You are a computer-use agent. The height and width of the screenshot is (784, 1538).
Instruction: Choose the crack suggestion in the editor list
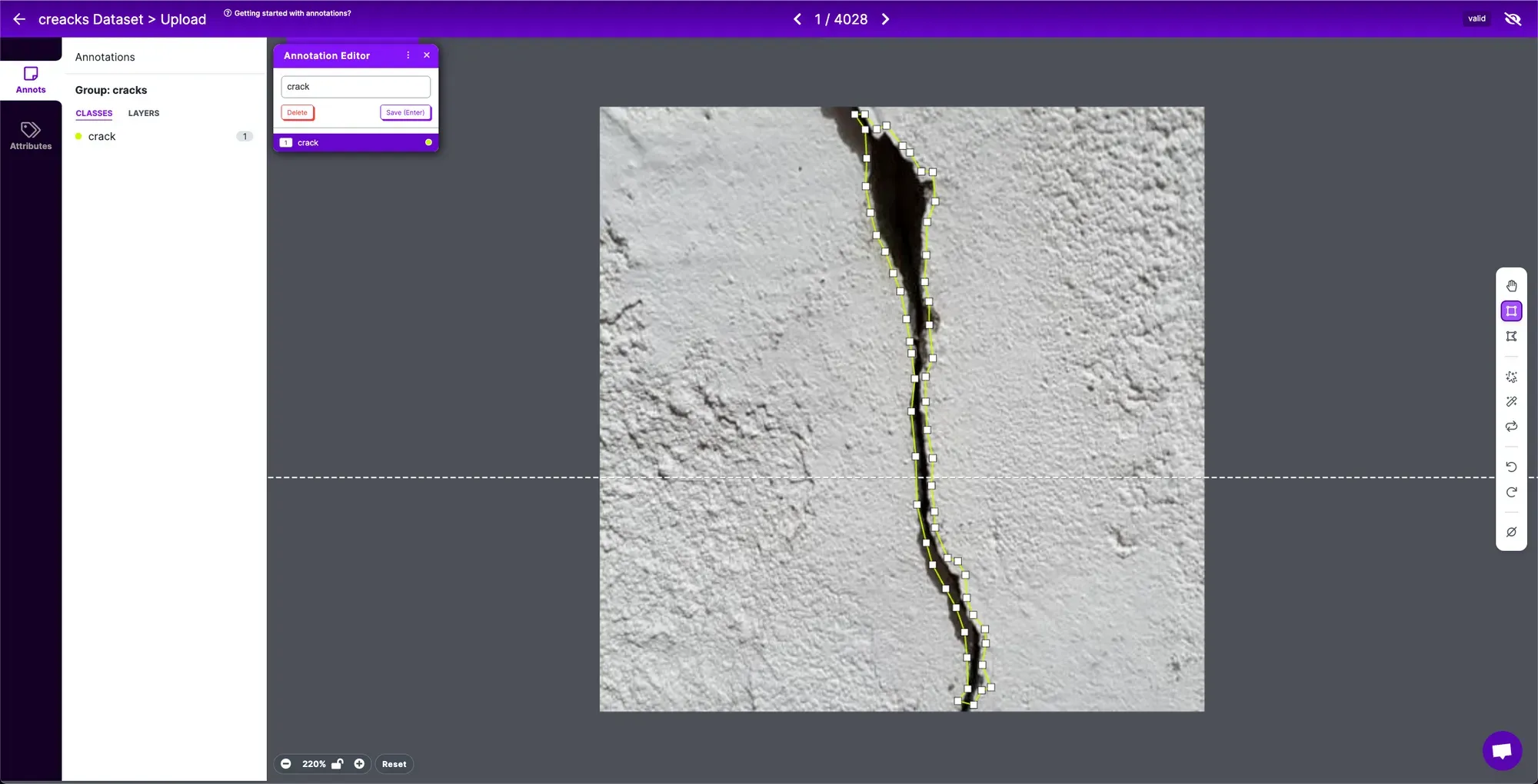355,142
